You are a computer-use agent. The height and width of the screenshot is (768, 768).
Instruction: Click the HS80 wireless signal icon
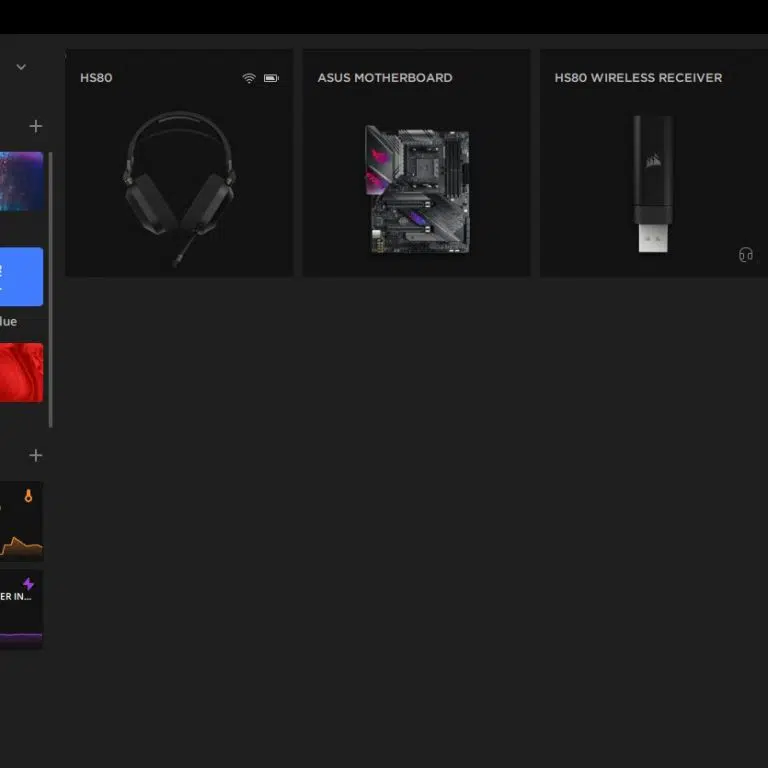click(x=249, y=78)
